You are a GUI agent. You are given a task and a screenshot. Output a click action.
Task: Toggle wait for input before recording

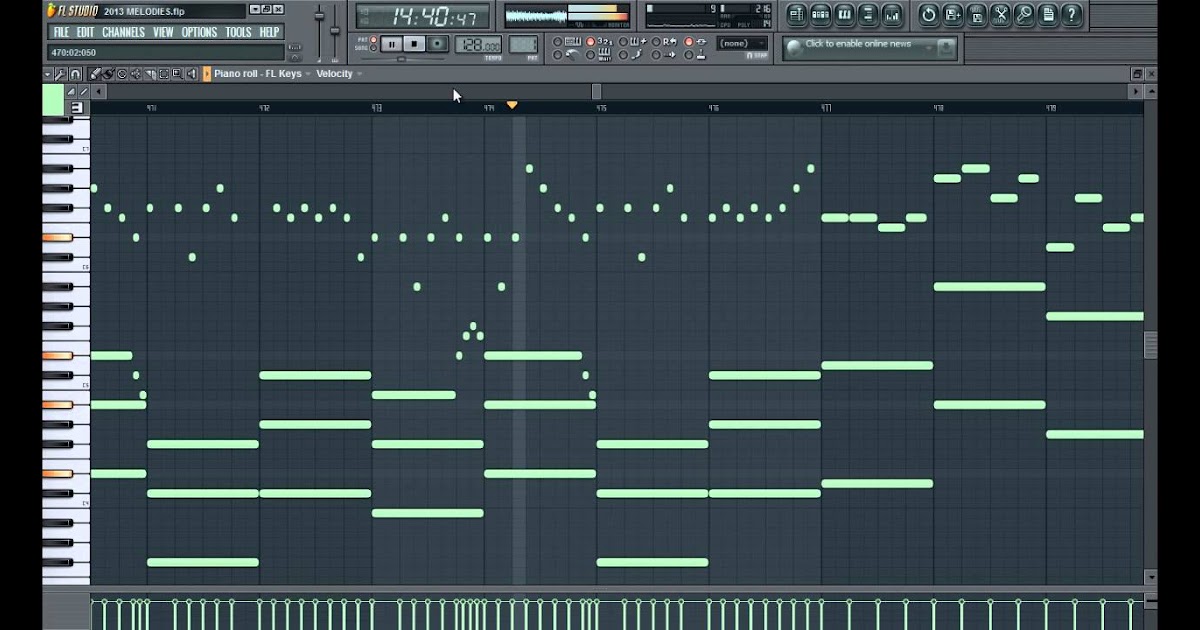click(599, 55)
